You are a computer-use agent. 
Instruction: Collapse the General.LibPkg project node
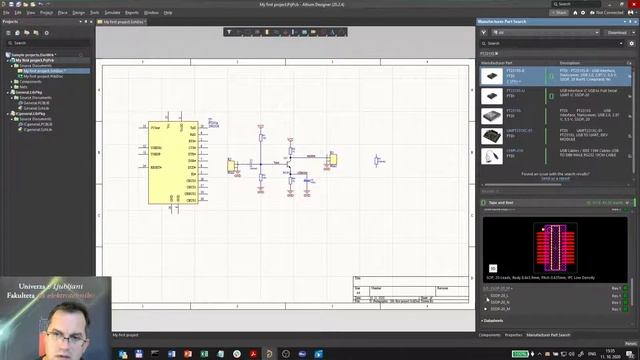(8, 93)
